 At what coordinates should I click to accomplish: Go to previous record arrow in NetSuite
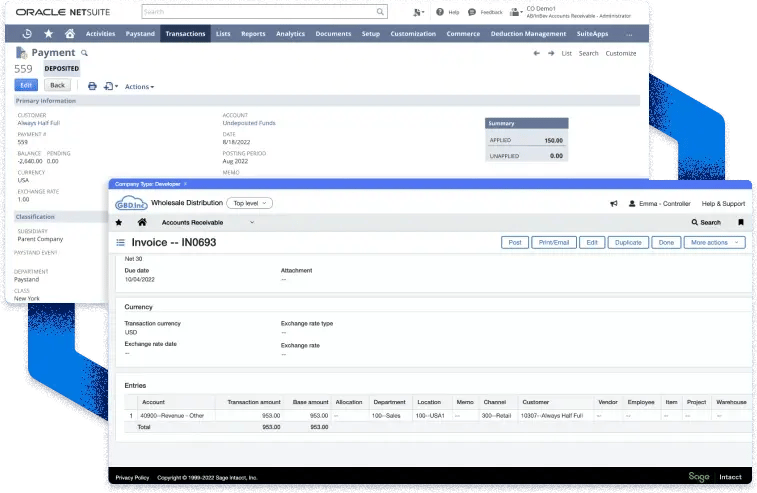tap(536, 53)
